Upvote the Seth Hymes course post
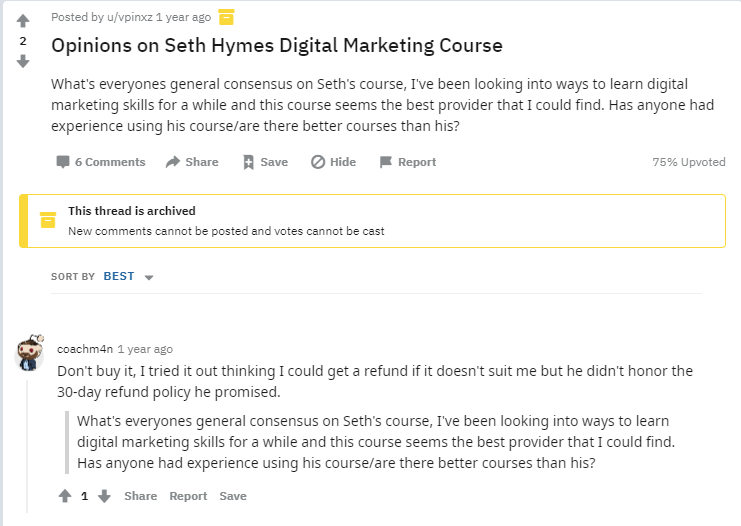 tap(23, 21)
